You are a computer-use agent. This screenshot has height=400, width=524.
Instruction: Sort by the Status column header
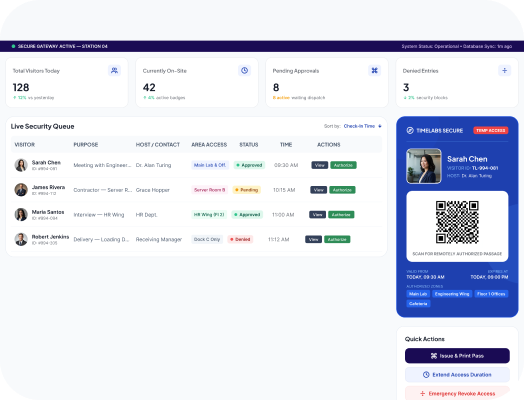coord(249,145)
